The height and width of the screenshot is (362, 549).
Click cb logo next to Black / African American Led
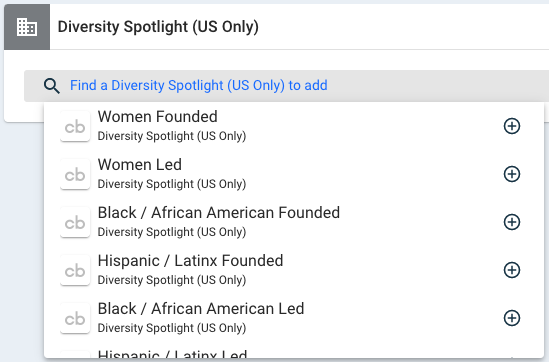(x=75, y=318)
